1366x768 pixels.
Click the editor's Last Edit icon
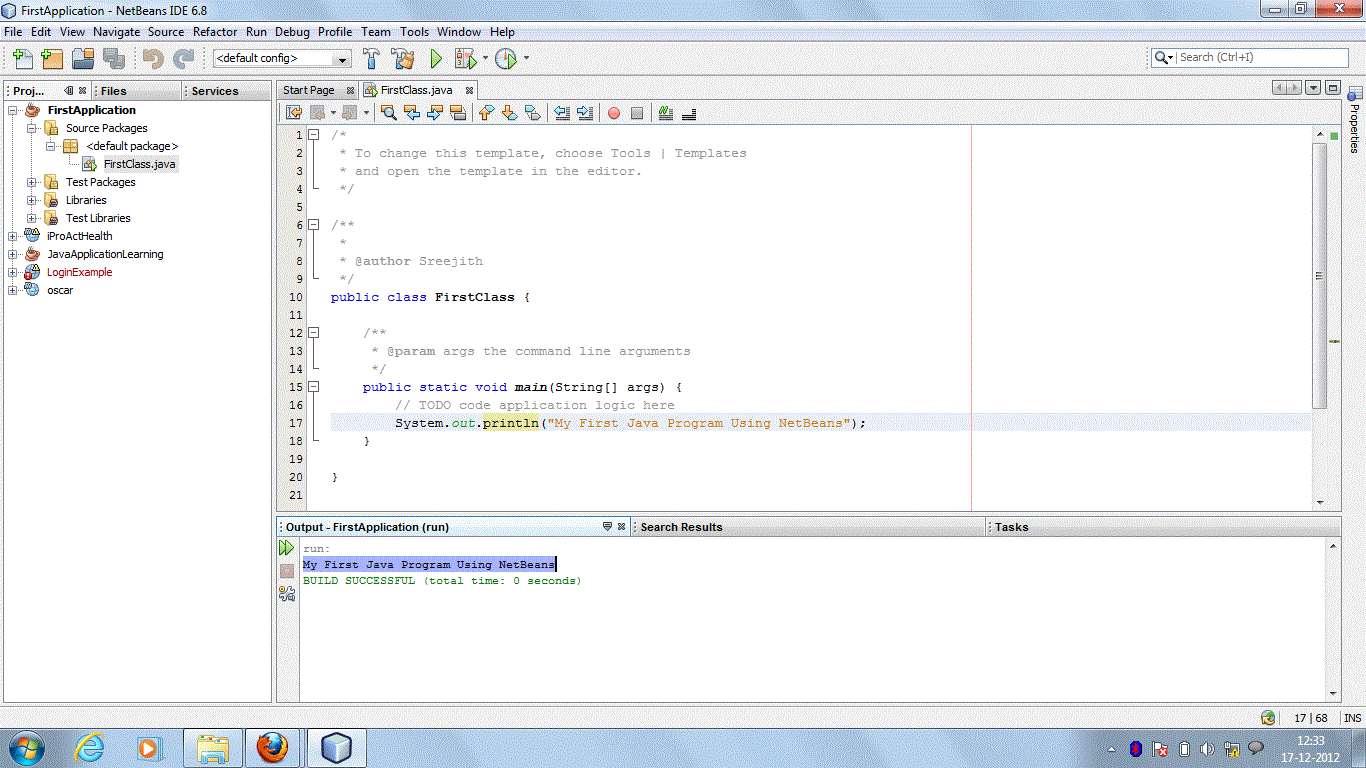click(x=294, y=113)
